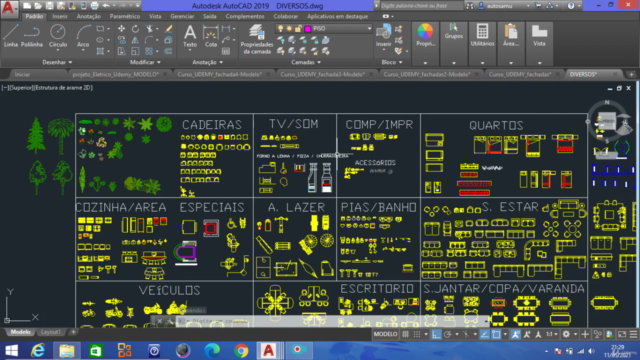Click the MODELO status bar button

coord(385,334)
